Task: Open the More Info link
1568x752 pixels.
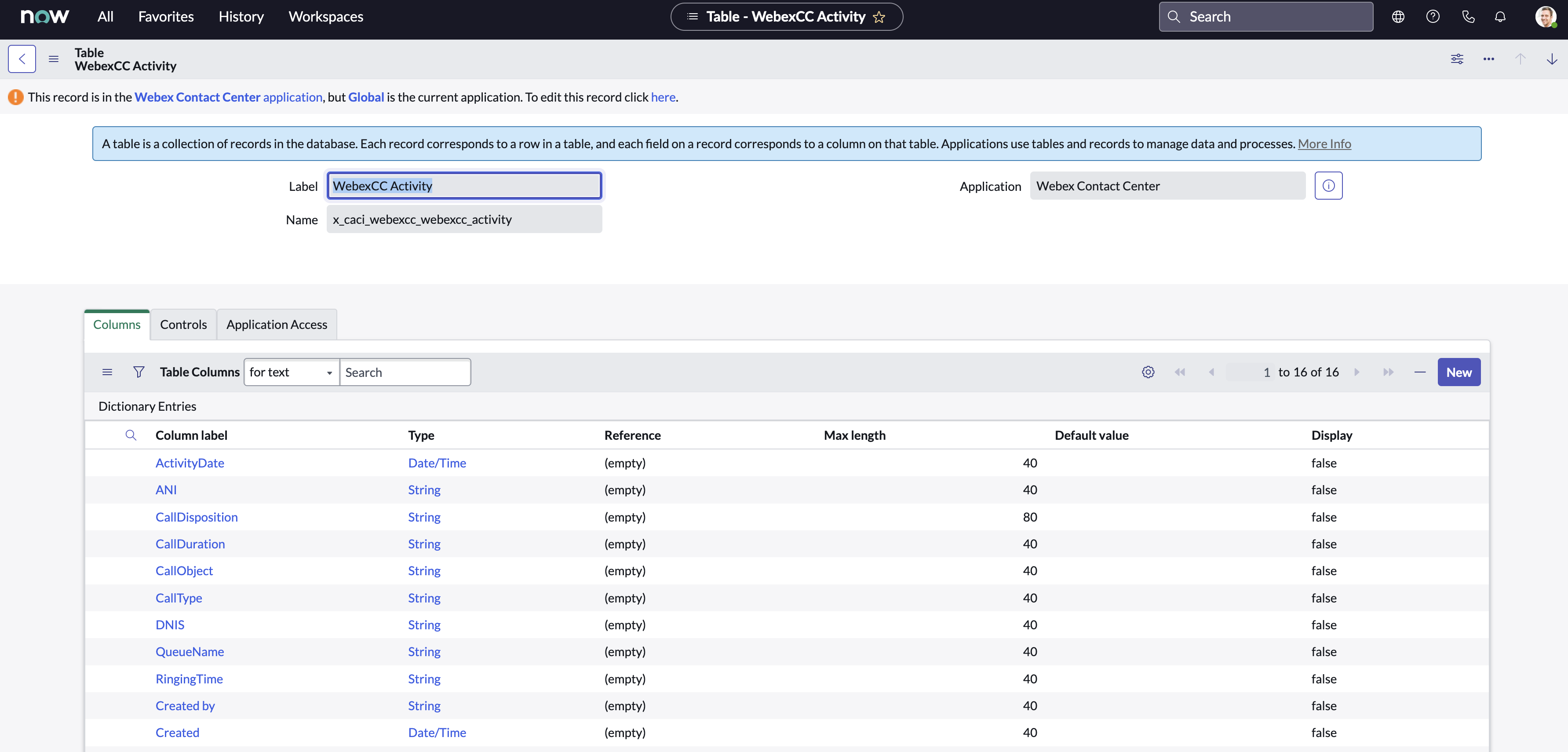Action: 1324,144
